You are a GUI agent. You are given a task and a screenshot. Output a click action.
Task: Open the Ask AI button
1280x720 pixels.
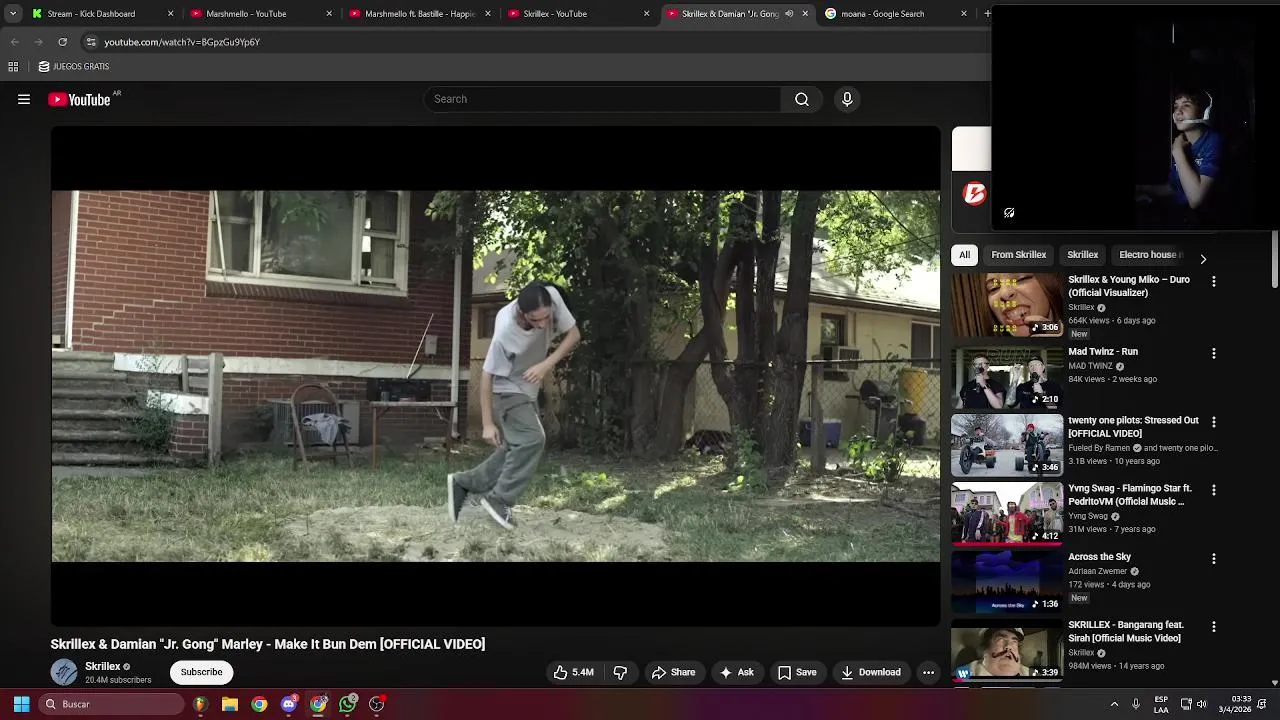coord(737,672)
